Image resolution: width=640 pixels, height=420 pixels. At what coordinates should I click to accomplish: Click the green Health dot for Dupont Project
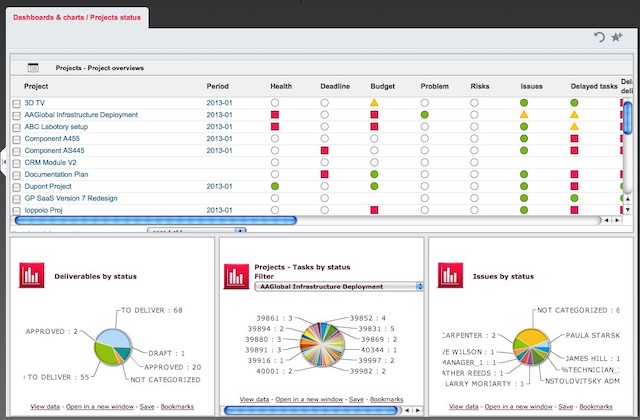coord(275,186)
